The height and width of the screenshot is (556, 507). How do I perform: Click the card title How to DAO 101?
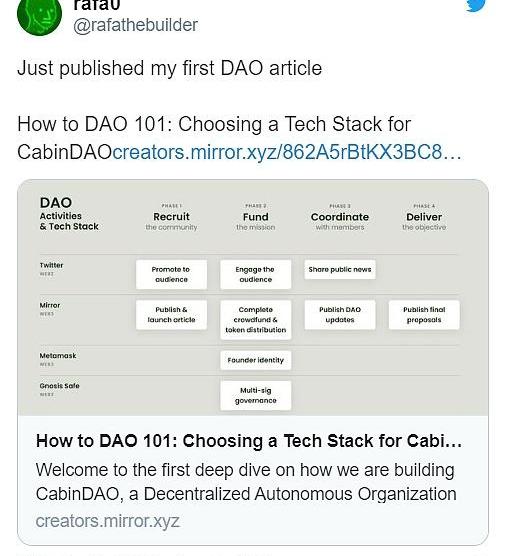[249, 441]
